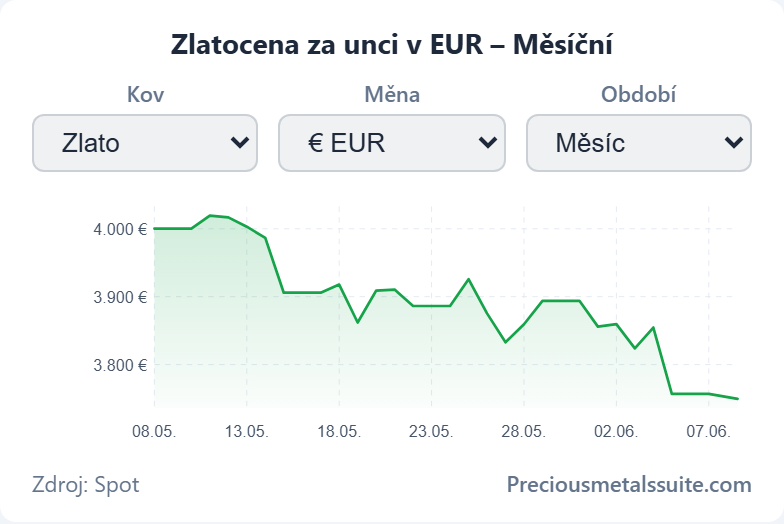
Task: Open the Měna currency dropdown showing EUR
Action: click(392, 143)
